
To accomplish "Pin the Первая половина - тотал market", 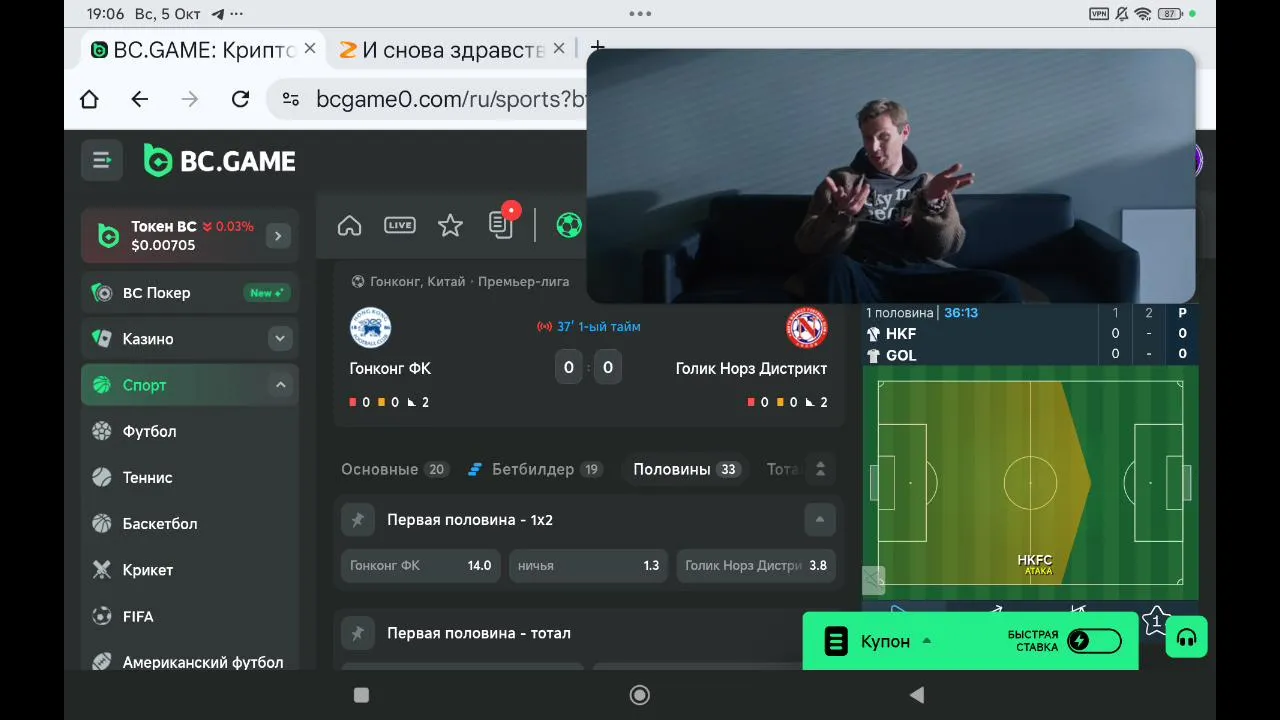I will 357,633.
